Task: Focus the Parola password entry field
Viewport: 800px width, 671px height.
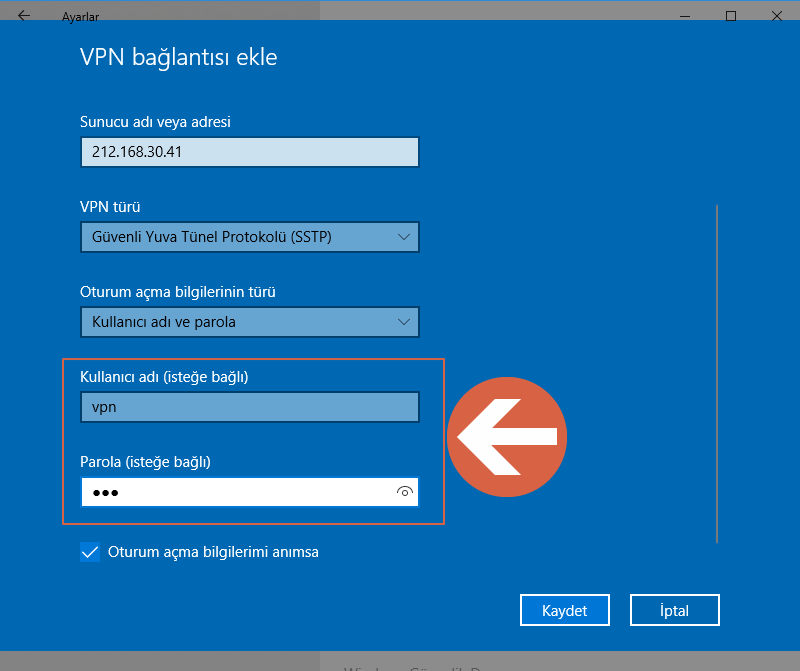Action: pos(230,491)
